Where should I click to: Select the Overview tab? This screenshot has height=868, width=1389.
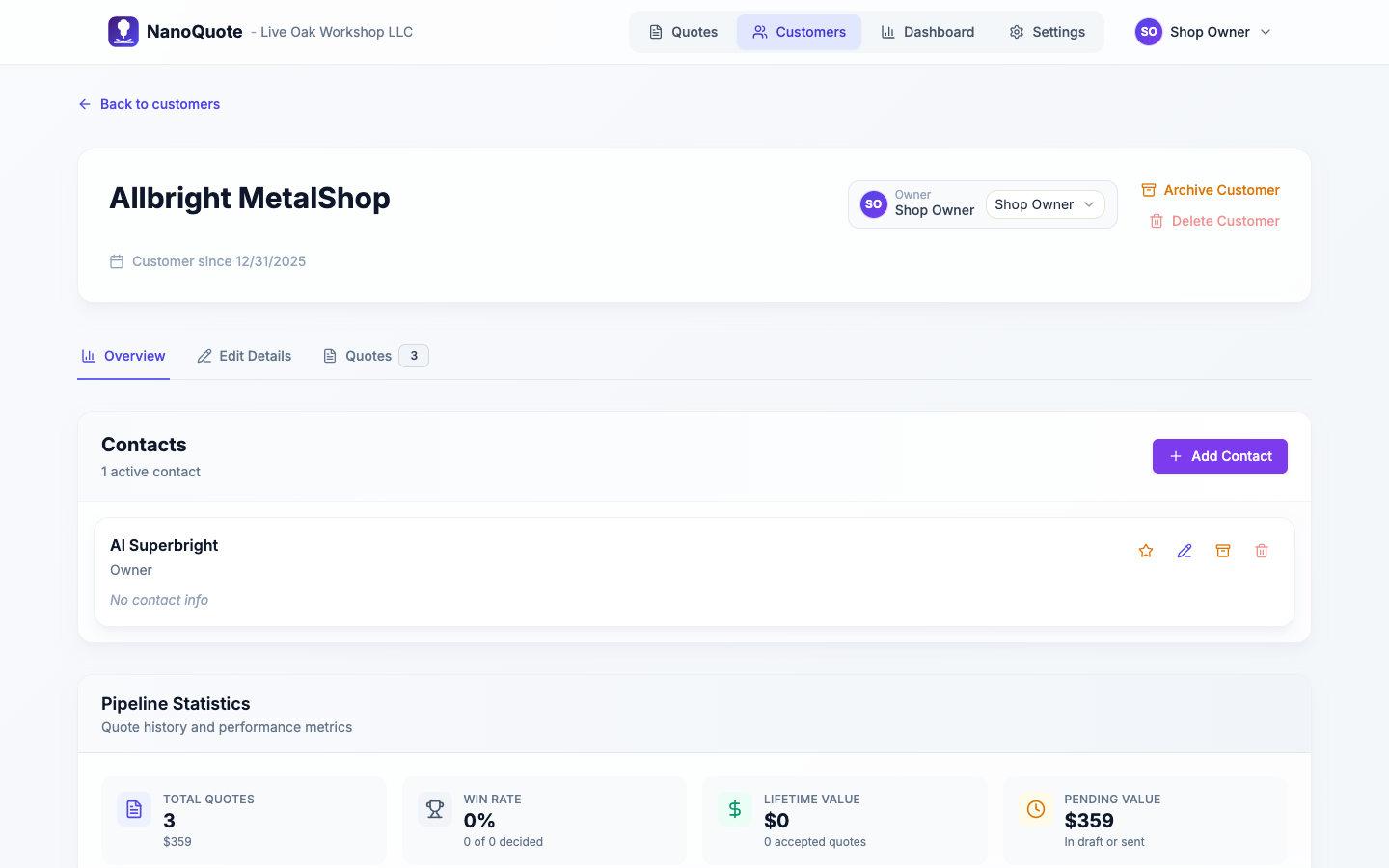pos(123,356)
